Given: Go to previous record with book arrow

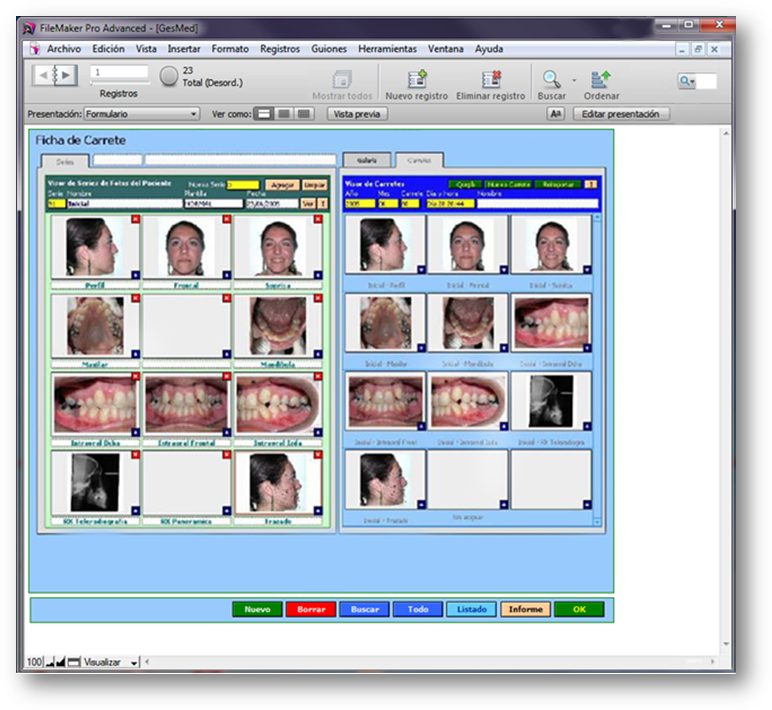Looking at the screenshot, I should (43, 75).
